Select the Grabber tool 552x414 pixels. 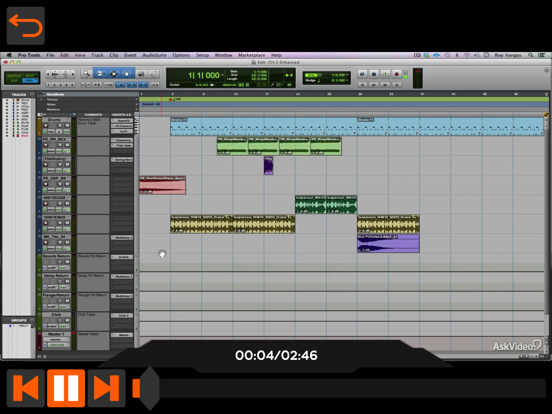click(x=127, y=74)
